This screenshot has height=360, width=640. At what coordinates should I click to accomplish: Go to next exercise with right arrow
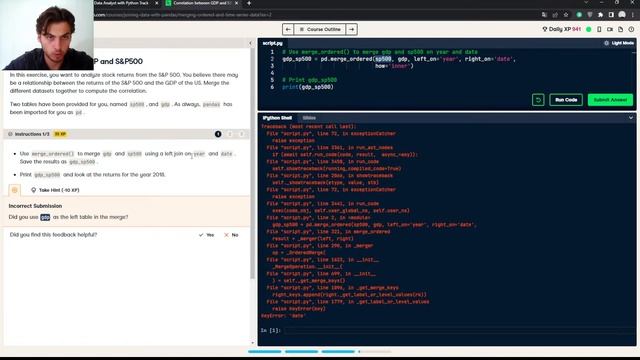tap(351, 29)
